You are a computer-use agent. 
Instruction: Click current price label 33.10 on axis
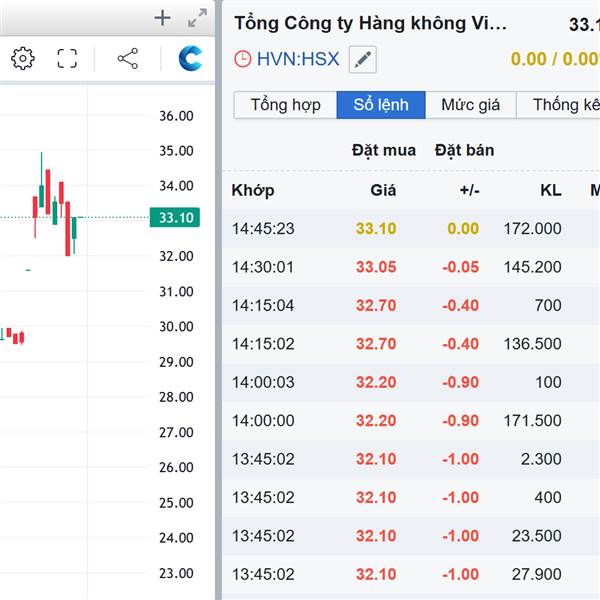(x=175, y=218)
